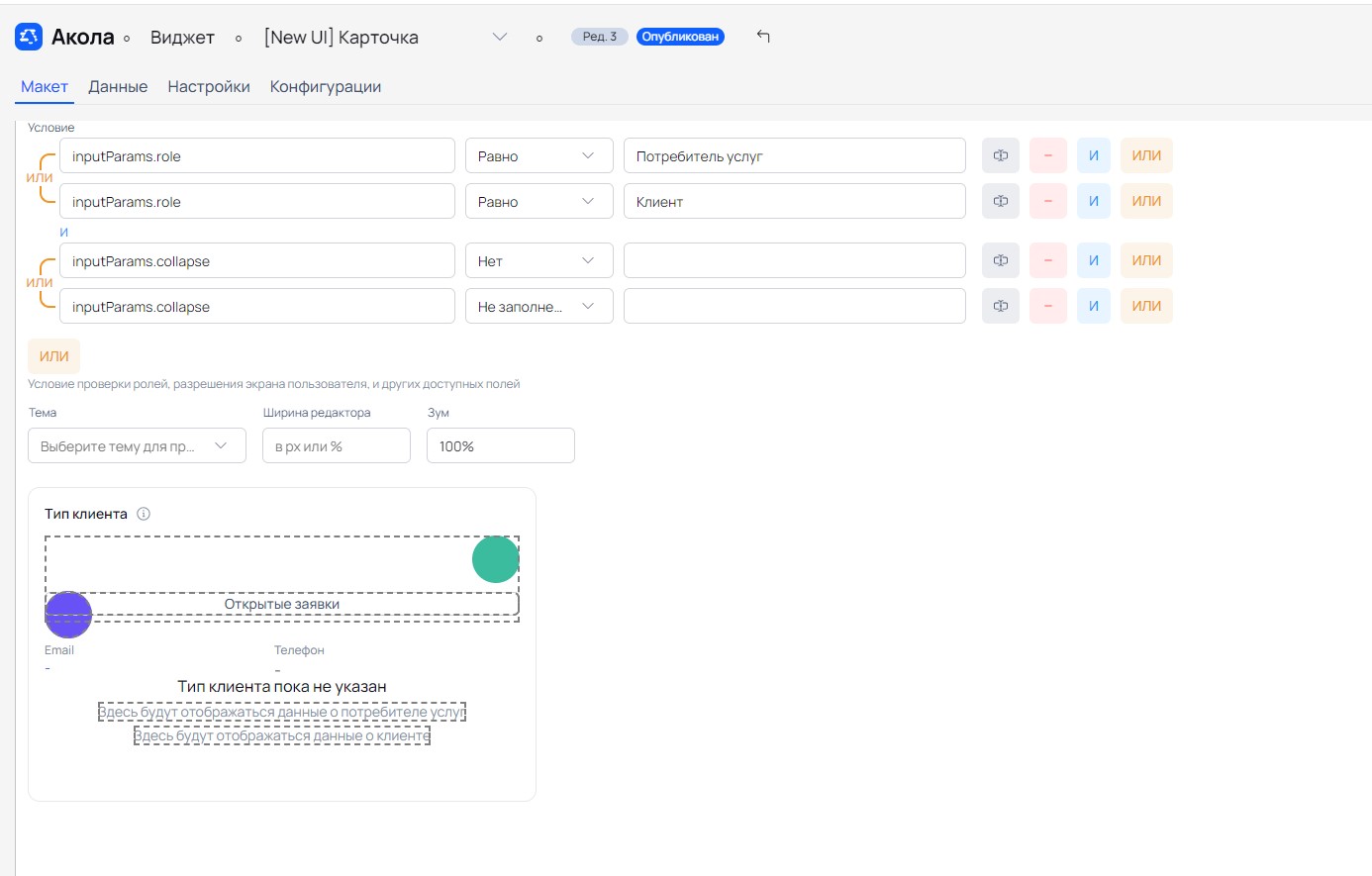This screenshot has width=1372, height=876.
Task: Click empty value field in collapse Нет row
Action: click(x=795, y=260)
